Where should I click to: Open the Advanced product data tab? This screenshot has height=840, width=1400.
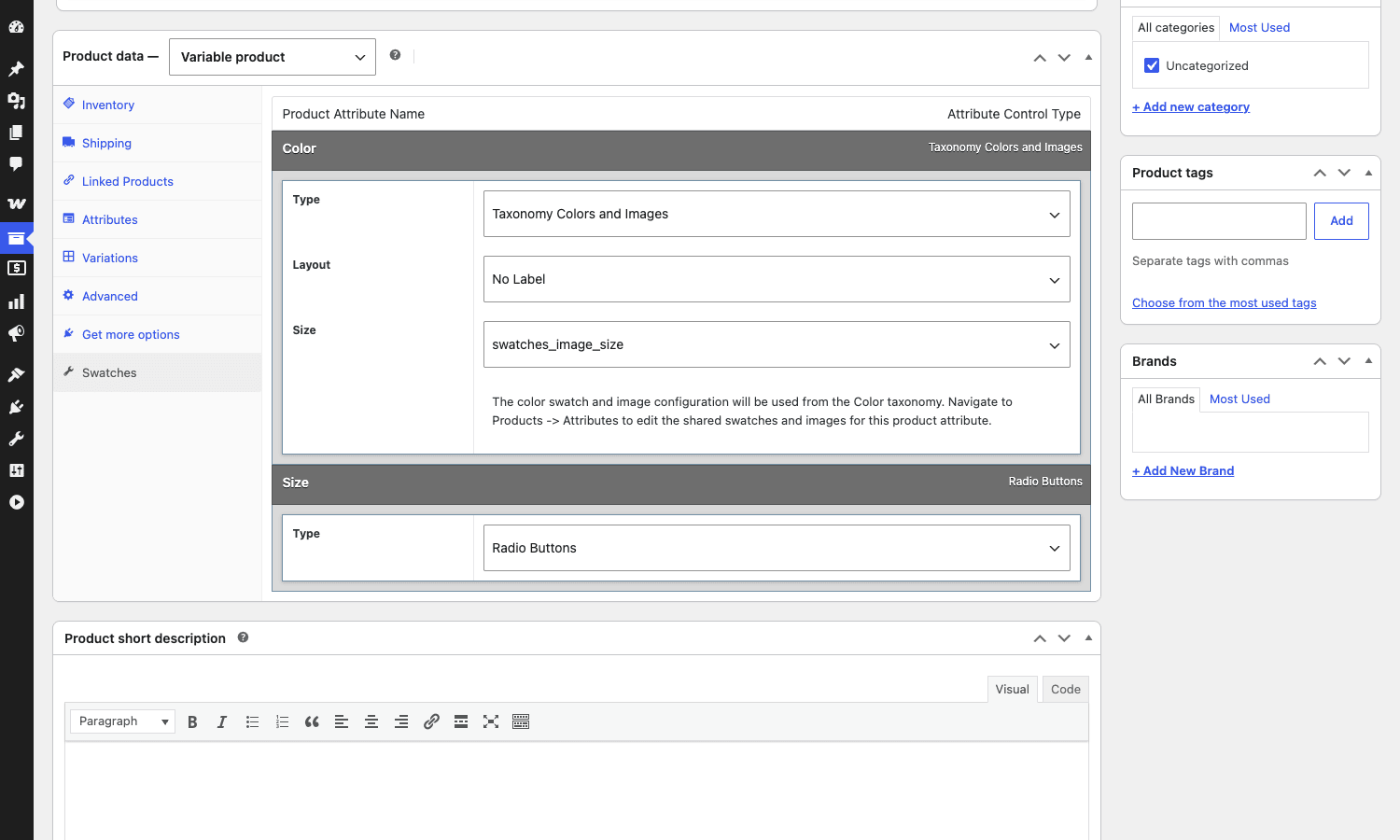pos(158,296)
